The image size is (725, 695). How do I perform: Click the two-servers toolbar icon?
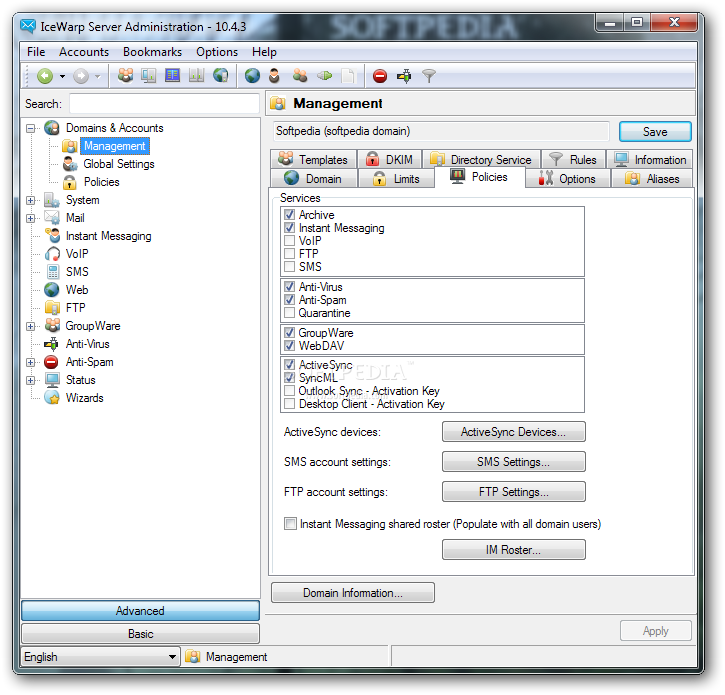pyautogui.click(x=197, y=75)
